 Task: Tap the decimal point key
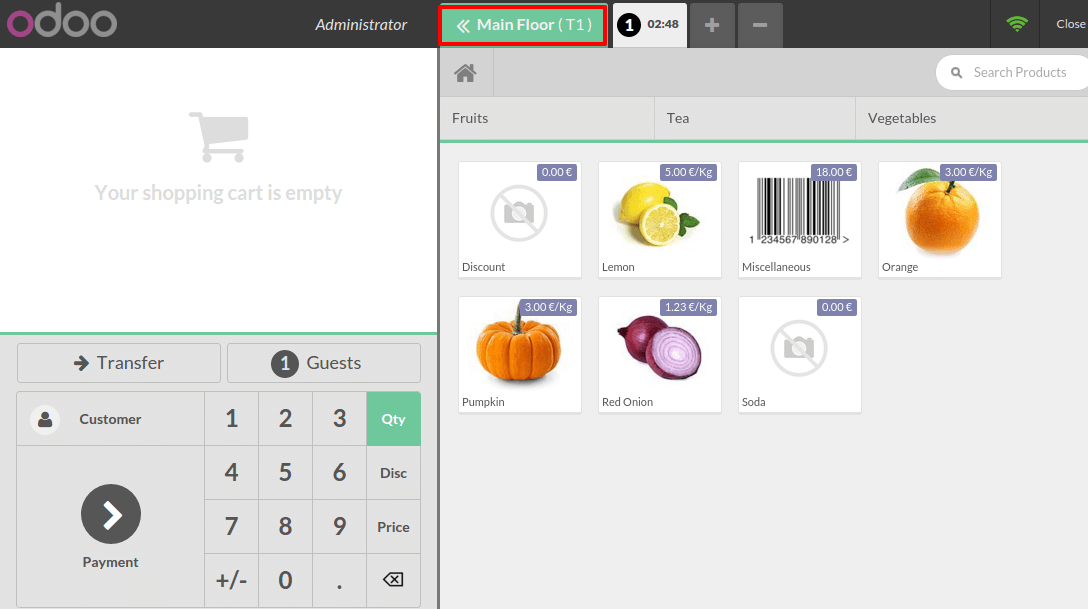point(339,581)
